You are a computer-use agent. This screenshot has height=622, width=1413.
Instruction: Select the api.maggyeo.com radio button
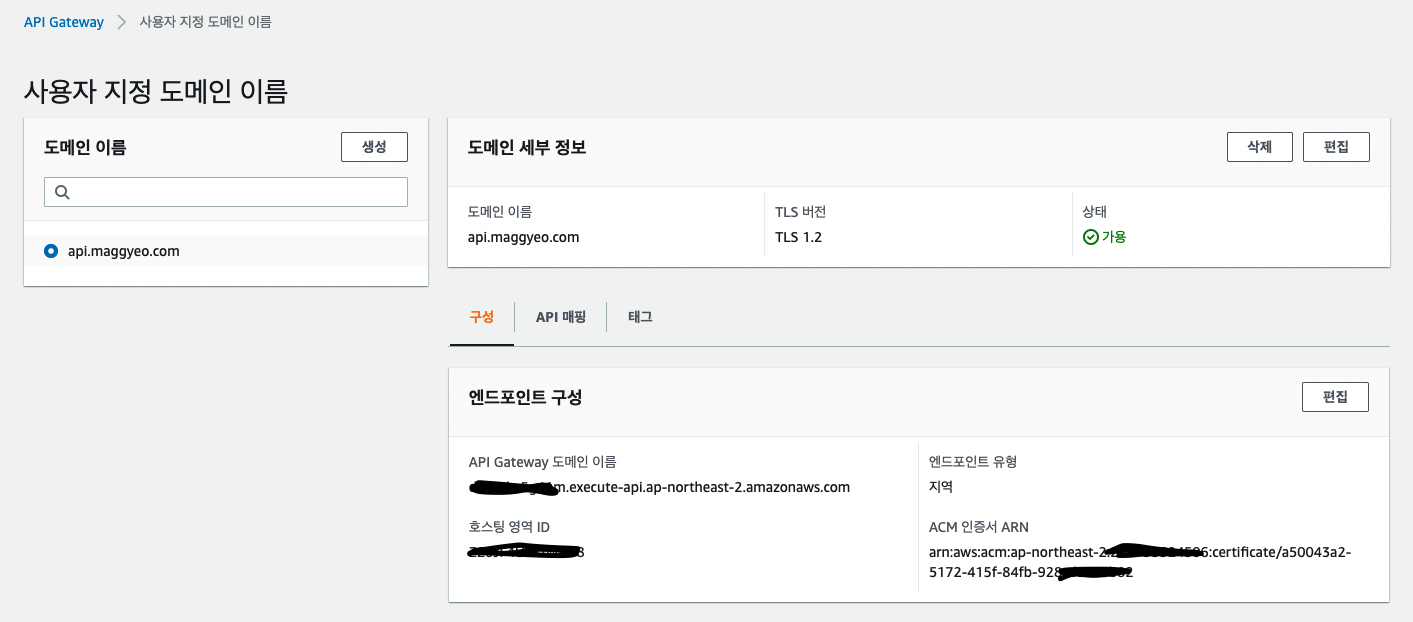point(51,252)
